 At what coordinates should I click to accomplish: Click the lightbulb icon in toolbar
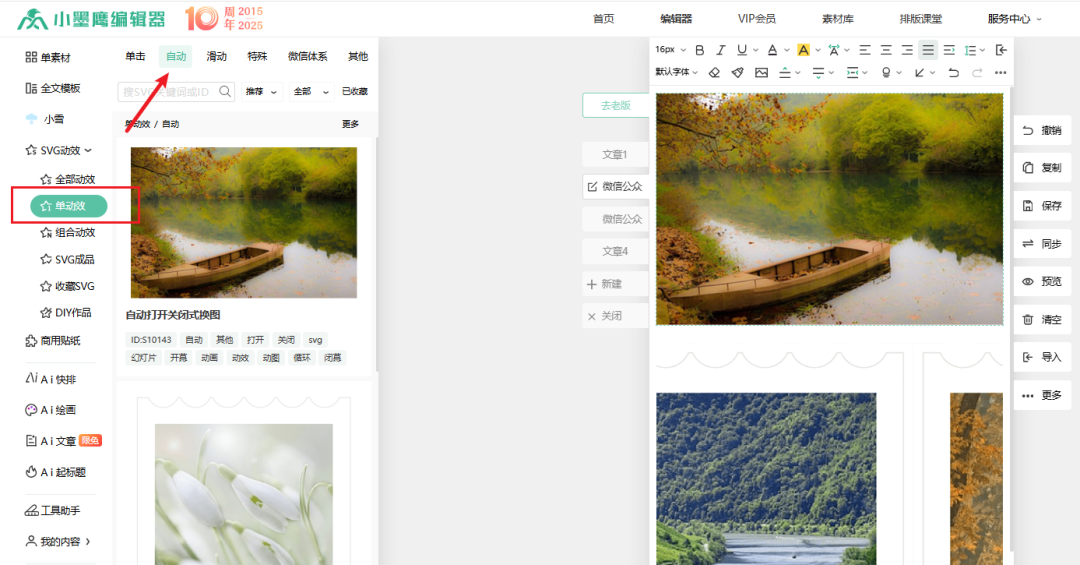pyautogui.click(x=886, y=72)
